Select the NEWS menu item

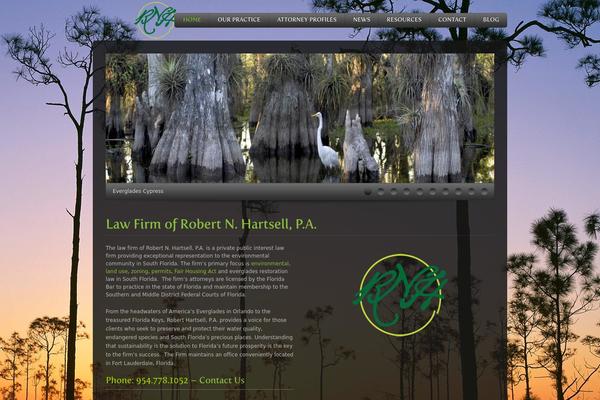(361, 20)
